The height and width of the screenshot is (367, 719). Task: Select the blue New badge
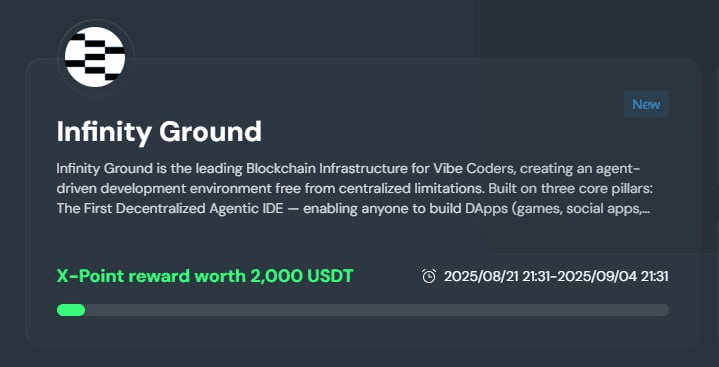646,104
